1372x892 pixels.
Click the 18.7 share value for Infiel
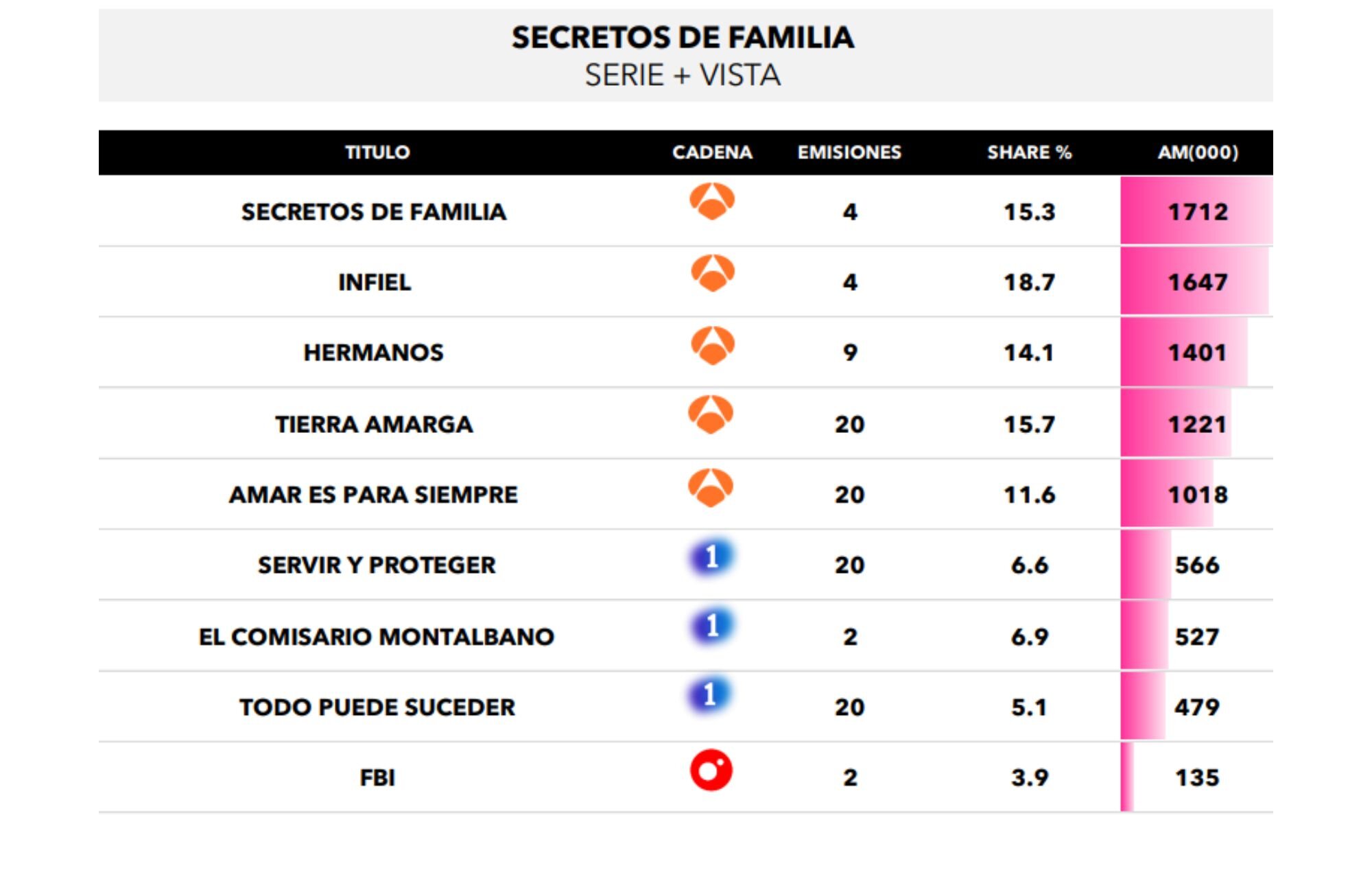(1029, 282)
